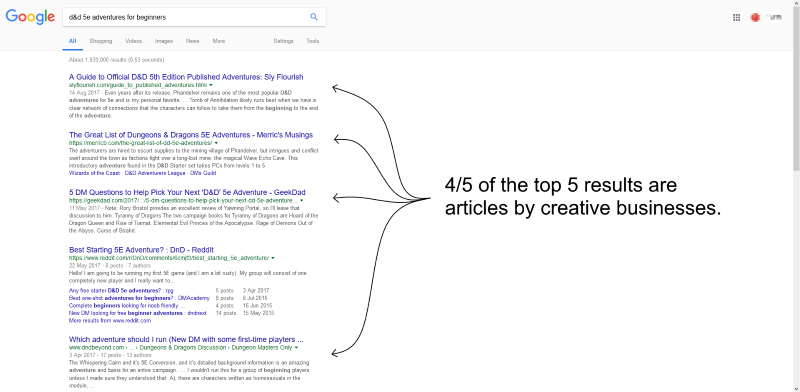Expand dropdown arrow beside reddit.com URL
This screenshot has height=392, width=800.
click(273, 258)
